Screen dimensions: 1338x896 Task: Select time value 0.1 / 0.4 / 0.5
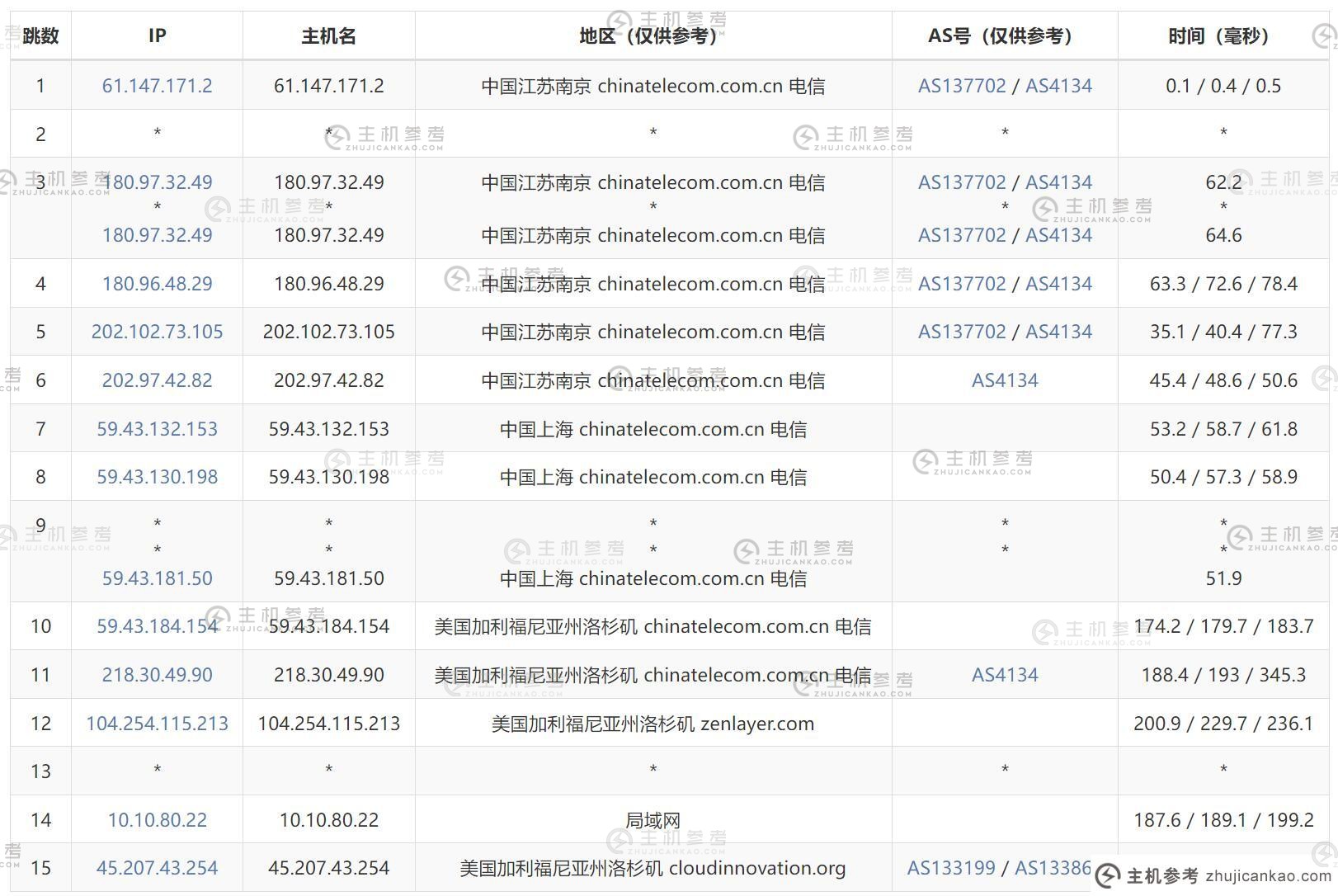click(1223, 86)
